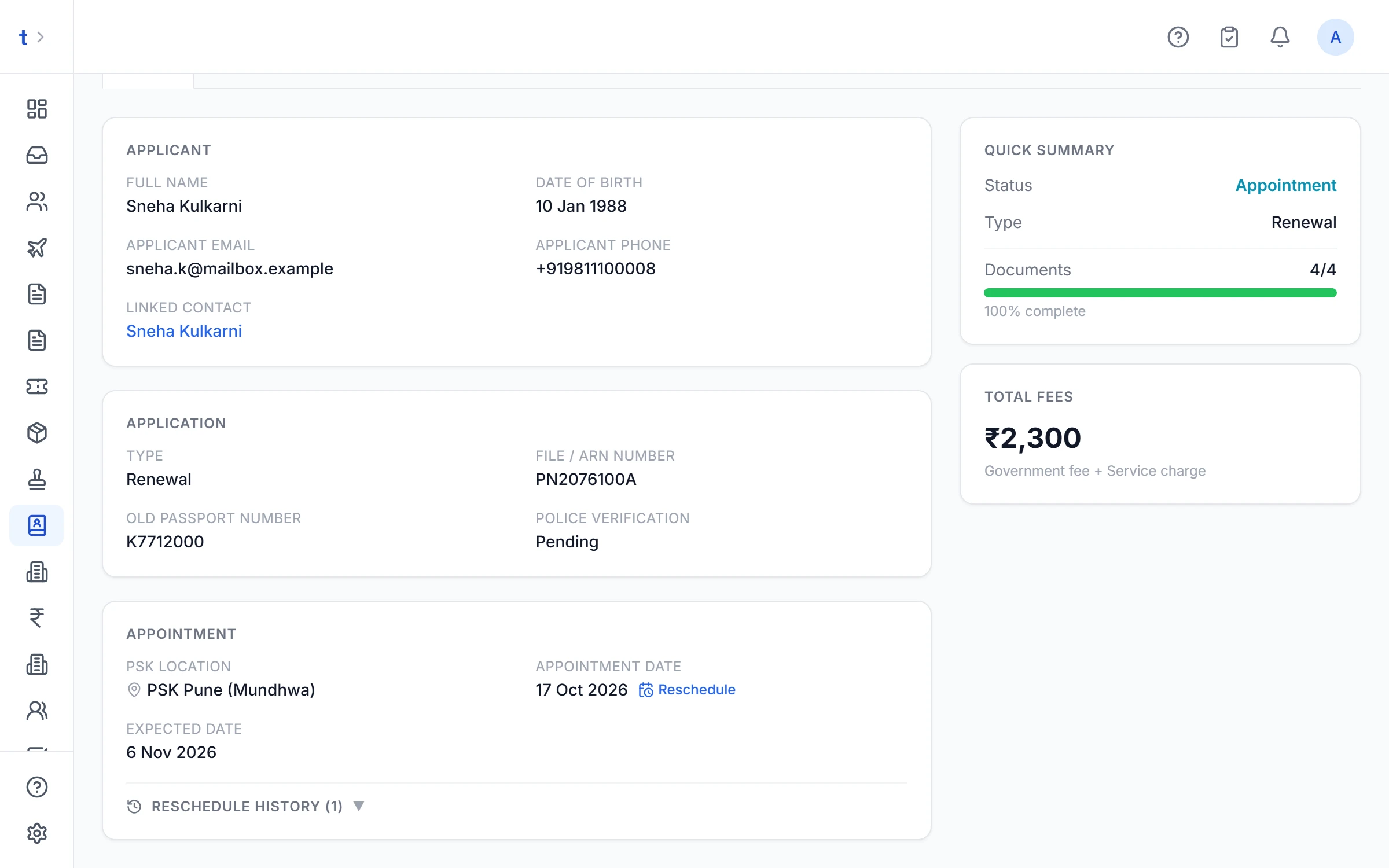Open the notifications bell icon
1389x868 pixels.
click(1280, 37)
